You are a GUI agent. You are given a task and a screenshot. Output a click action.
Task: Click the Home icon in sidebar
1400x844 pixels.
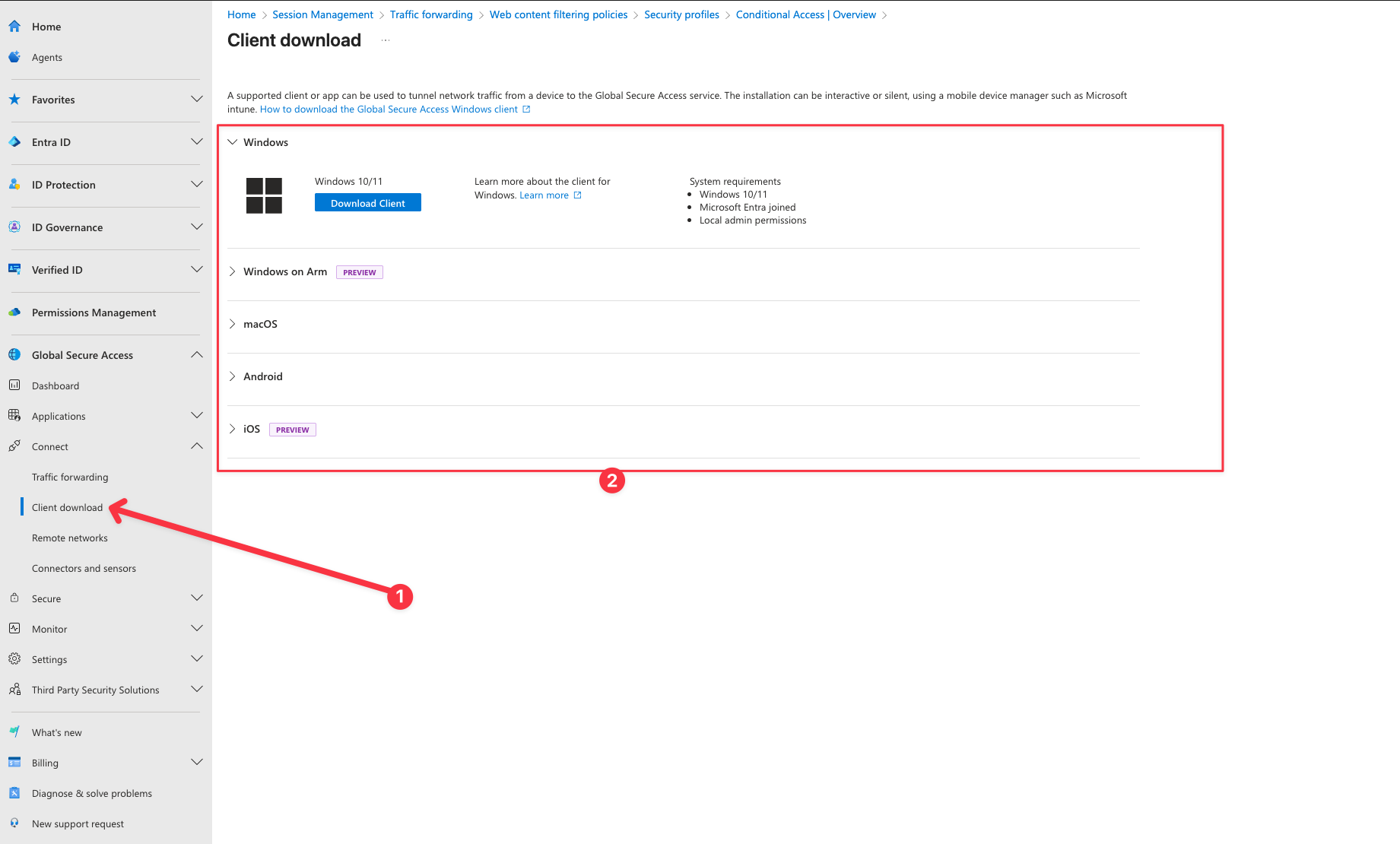point(14,27)
